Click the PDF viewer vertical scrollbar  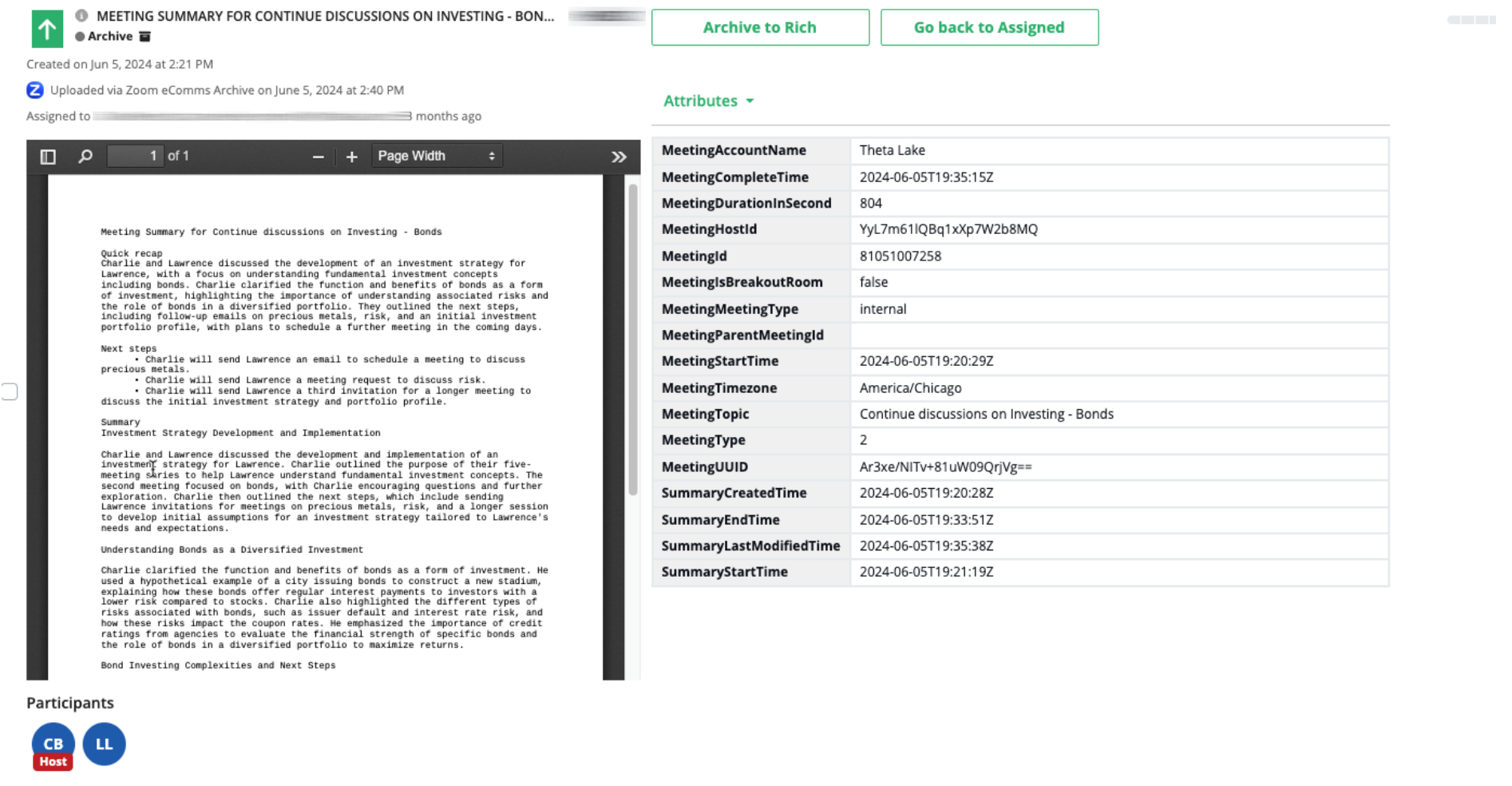[633, 339]
